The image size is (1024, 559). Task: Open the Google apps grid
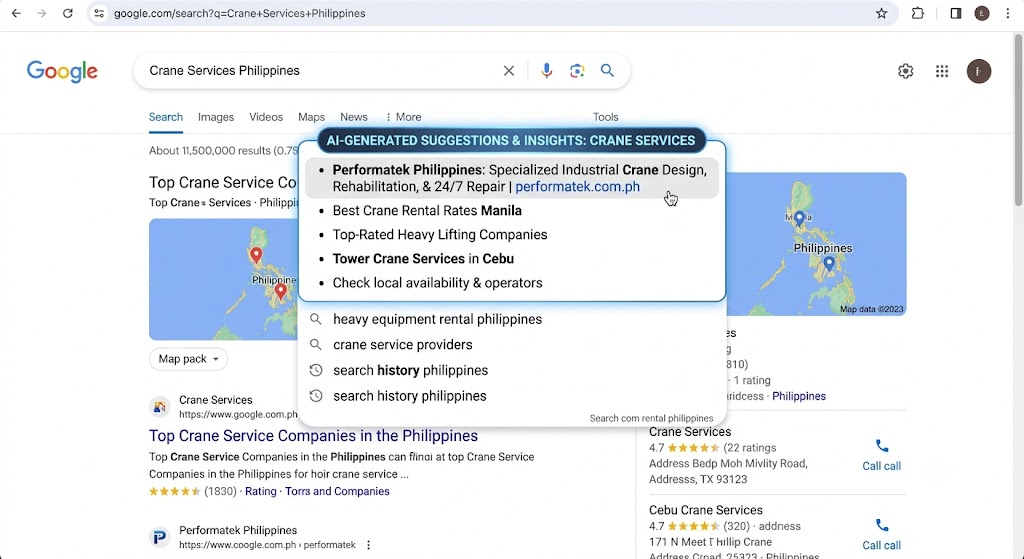pos(942,71)
